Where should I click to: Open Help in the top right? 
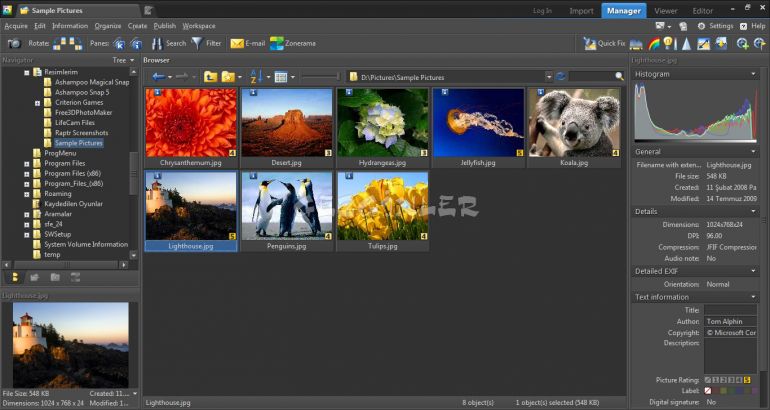(x=753, y=26)
